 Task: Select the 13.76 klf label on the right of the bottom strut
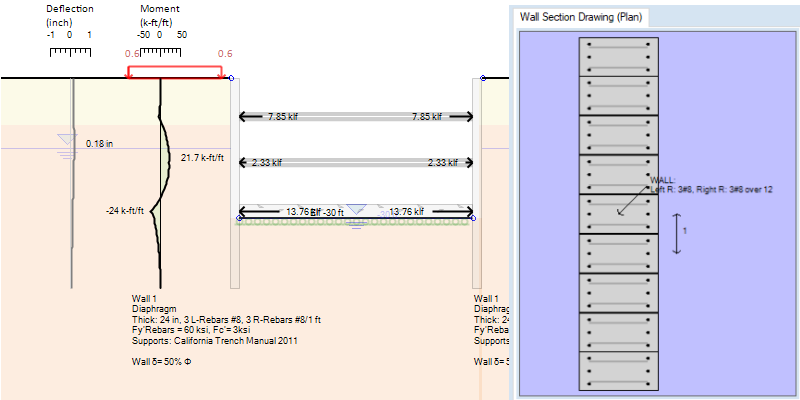(407, 212)
